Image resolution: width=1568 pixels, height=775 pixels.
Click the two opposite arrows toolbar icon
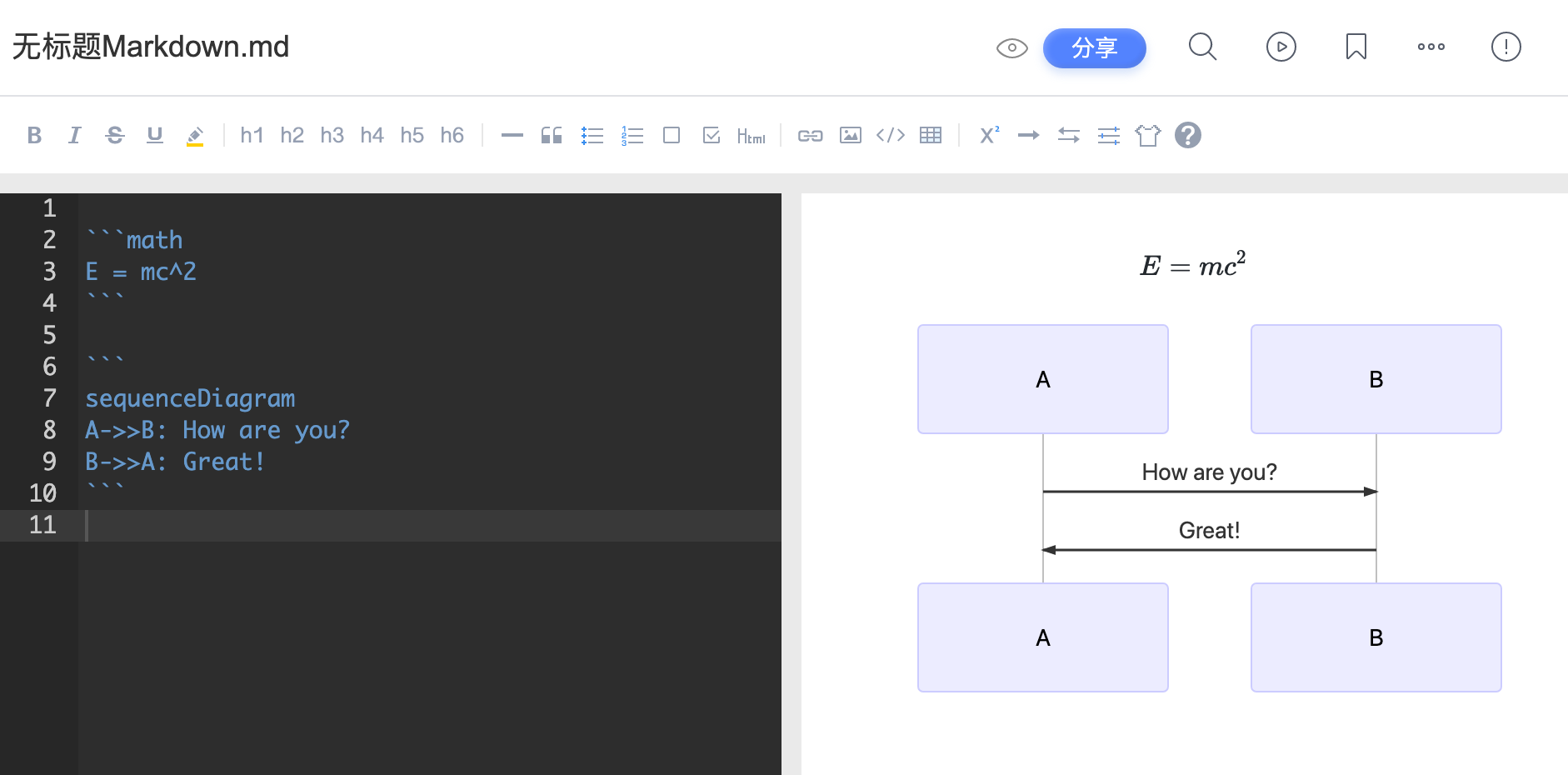click(x=1069, y=135)
